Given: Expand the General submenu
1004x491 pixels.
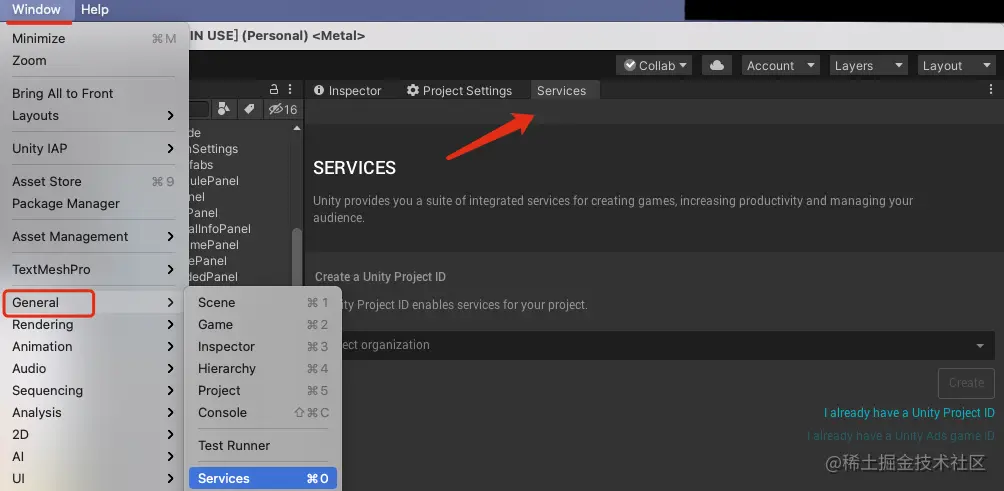Looking at the screenshot, I should tap(94, 302).
